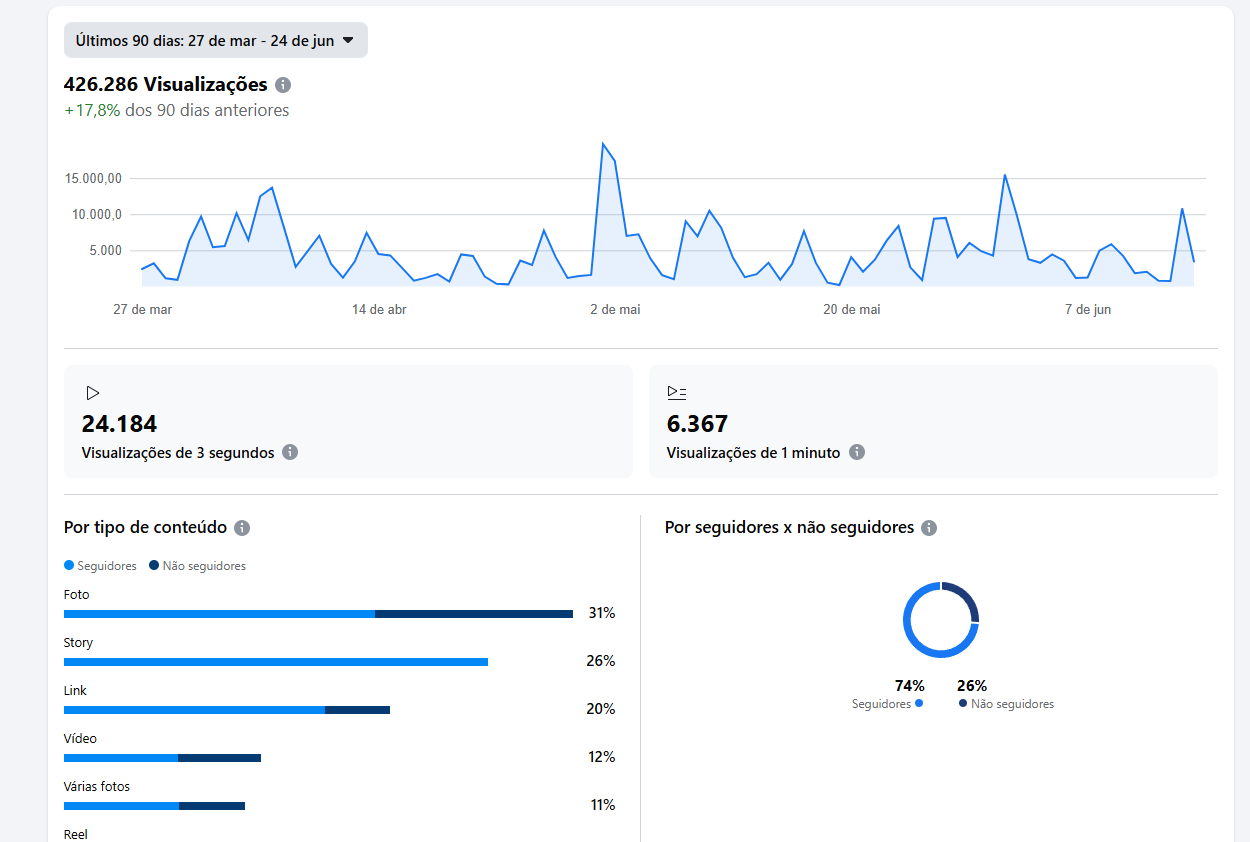The width and height of the screenshot is (1250, 842).
Task: Click info icon next to Por tipo de conteúdo
Action: pos(242,528)
